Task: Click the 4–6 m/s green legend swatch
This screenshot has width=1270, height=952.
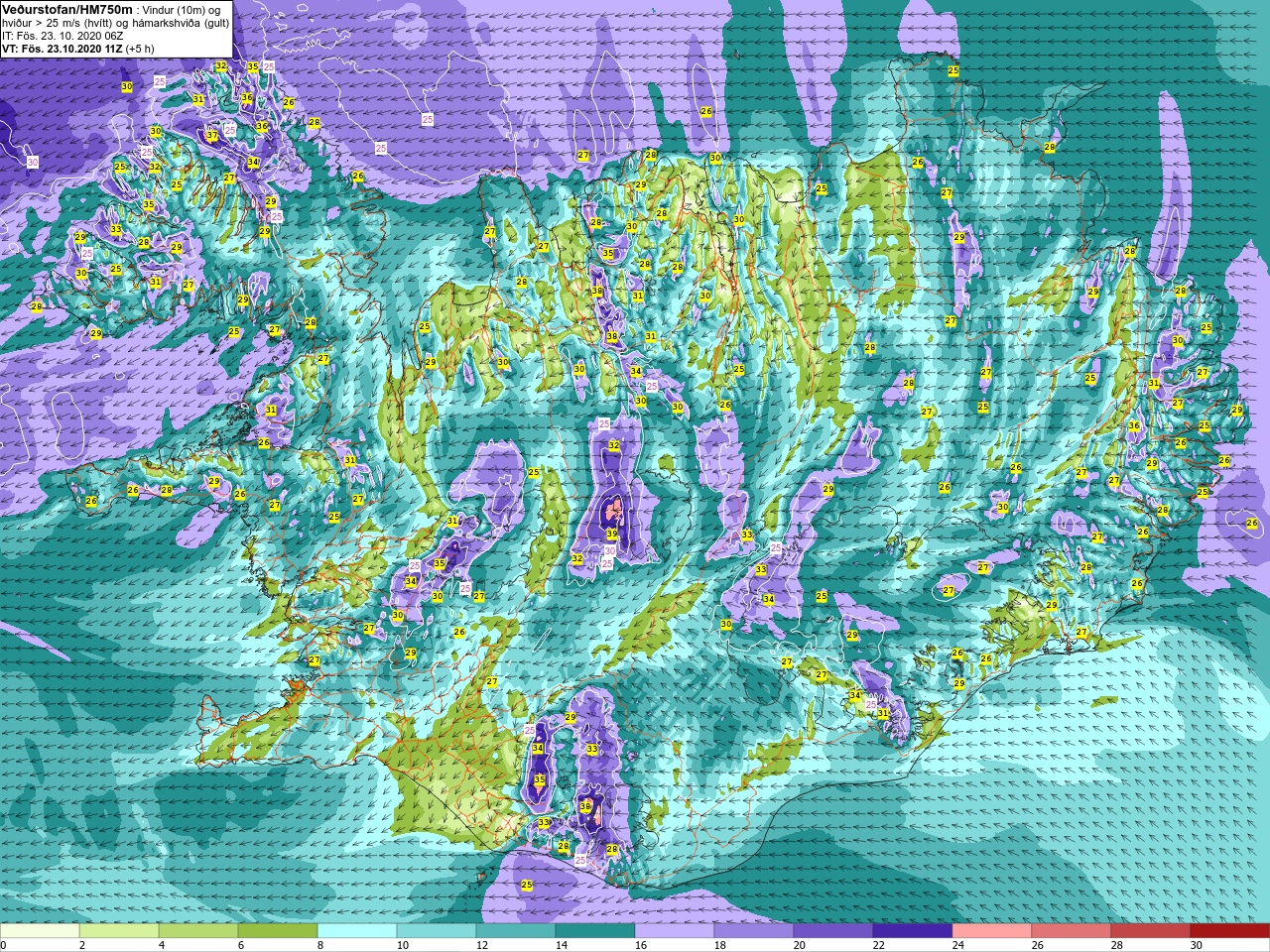Action: click(198, 931)
